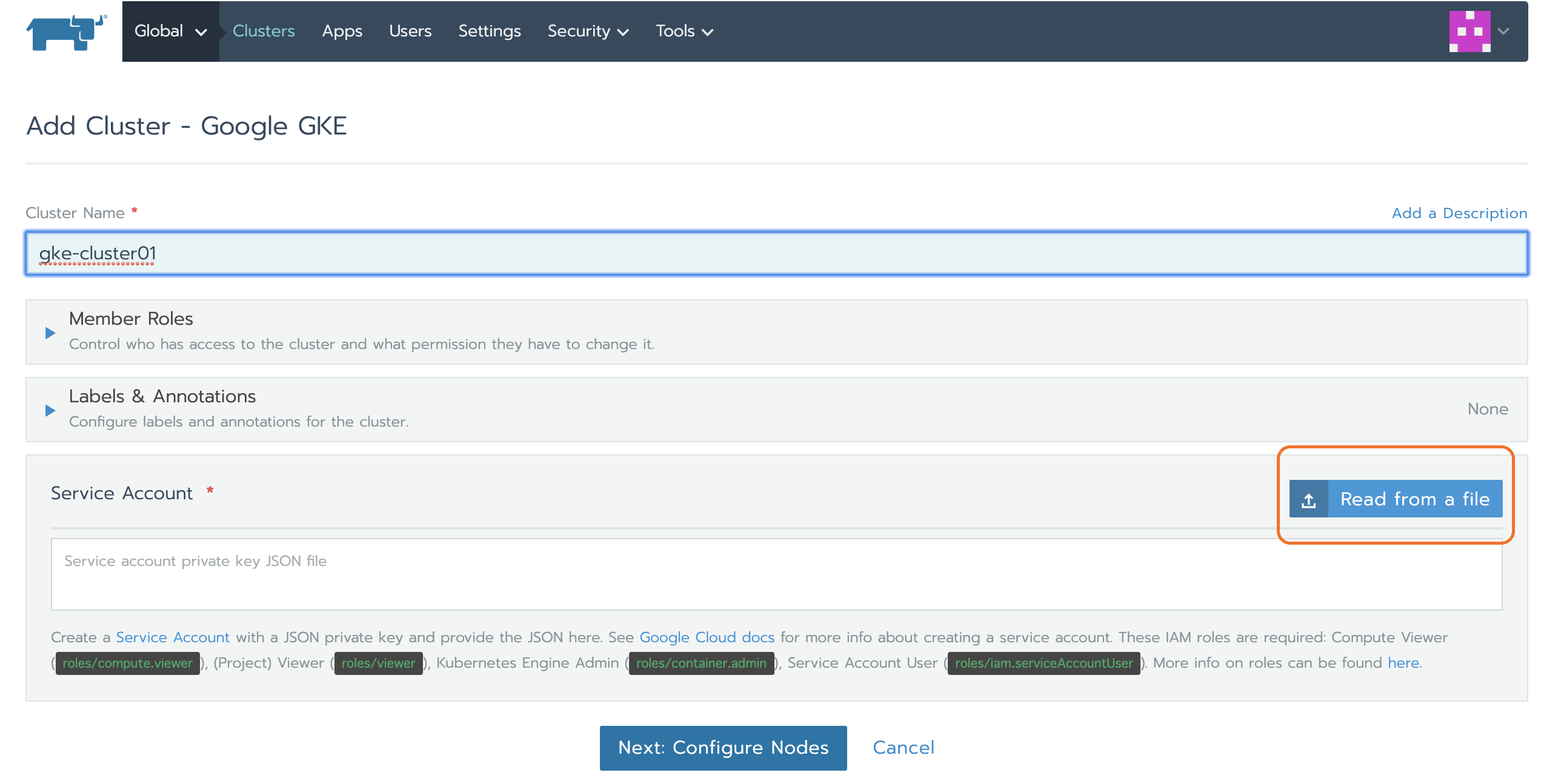Click the Cancel link
Viewport: 1561px width, 784px height.
[903, 748]
